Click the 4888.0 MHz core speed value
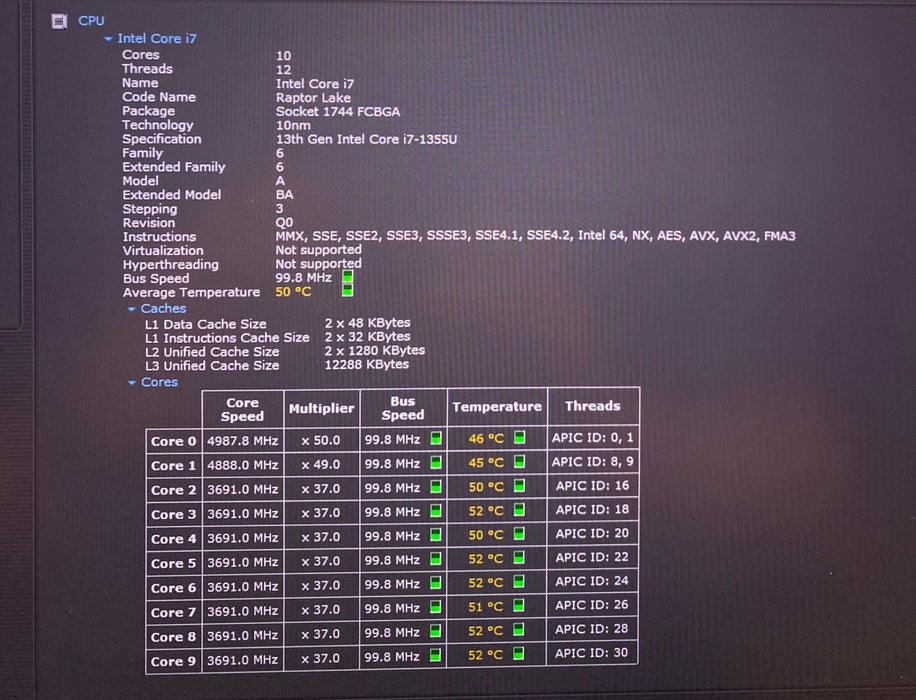This screenshot has height=700, width=916. pos(242,465)
